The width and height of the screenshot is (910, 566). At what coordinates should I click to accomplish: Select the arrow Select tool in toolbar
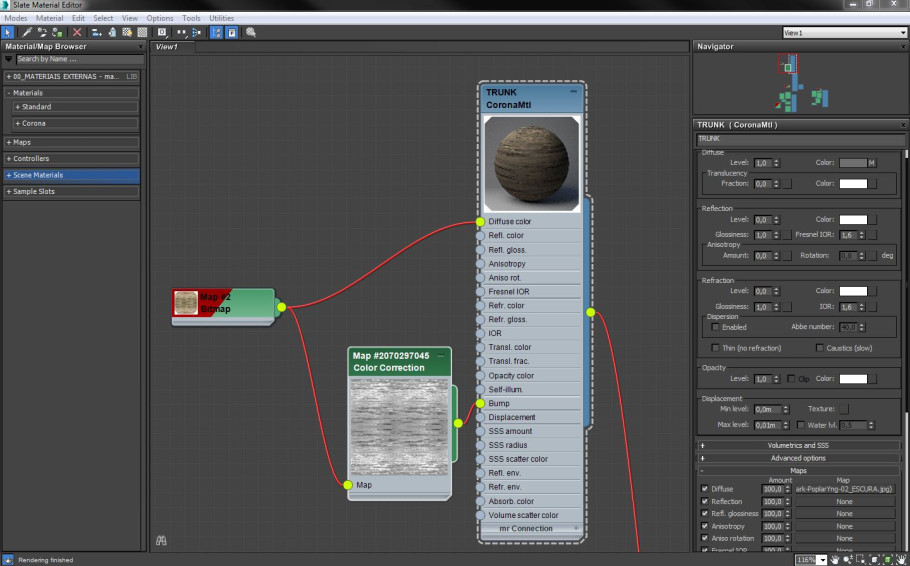point(8,33)
